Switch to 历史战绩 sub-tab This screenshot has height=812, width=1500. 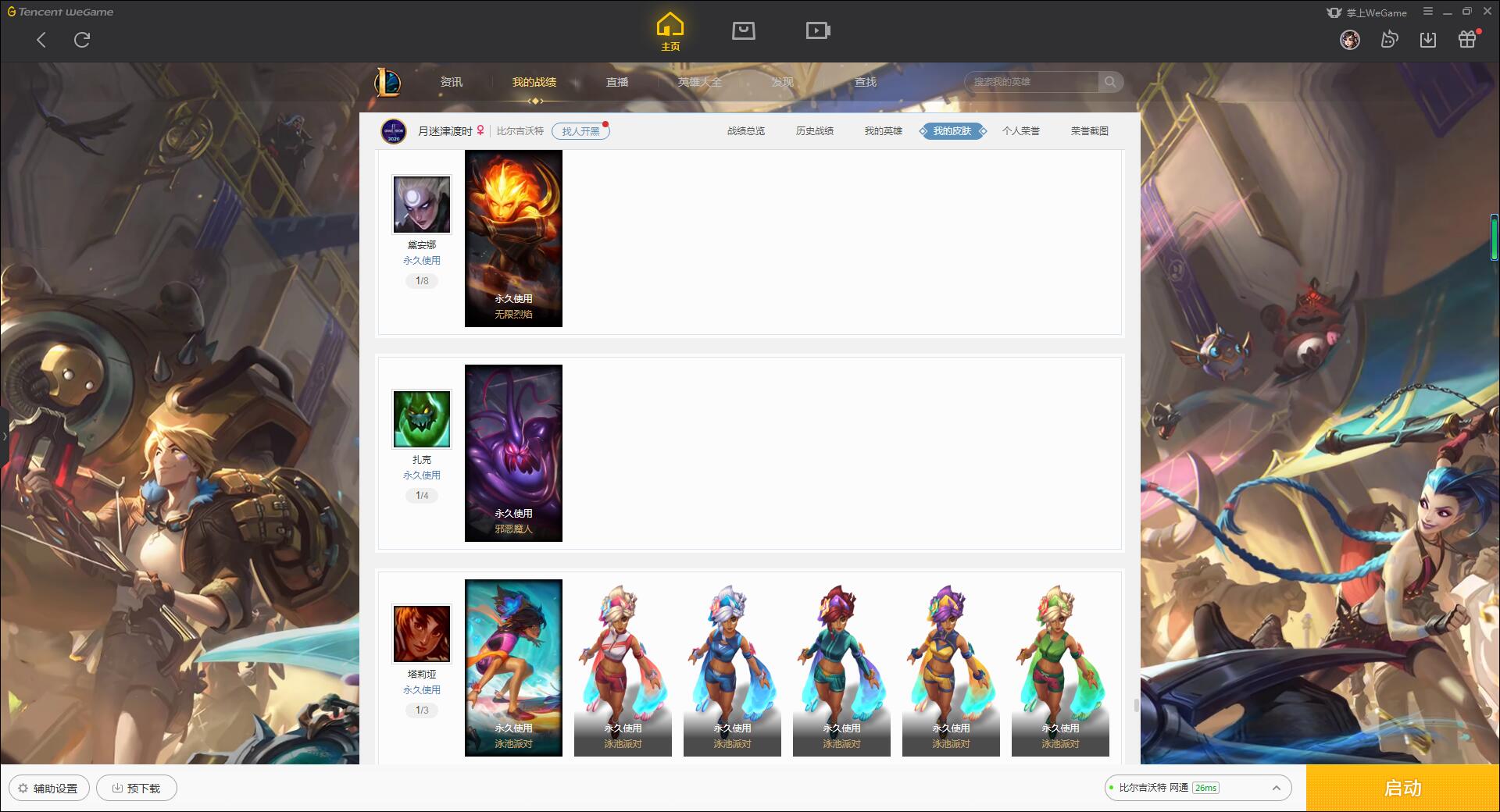pos(815,131)
